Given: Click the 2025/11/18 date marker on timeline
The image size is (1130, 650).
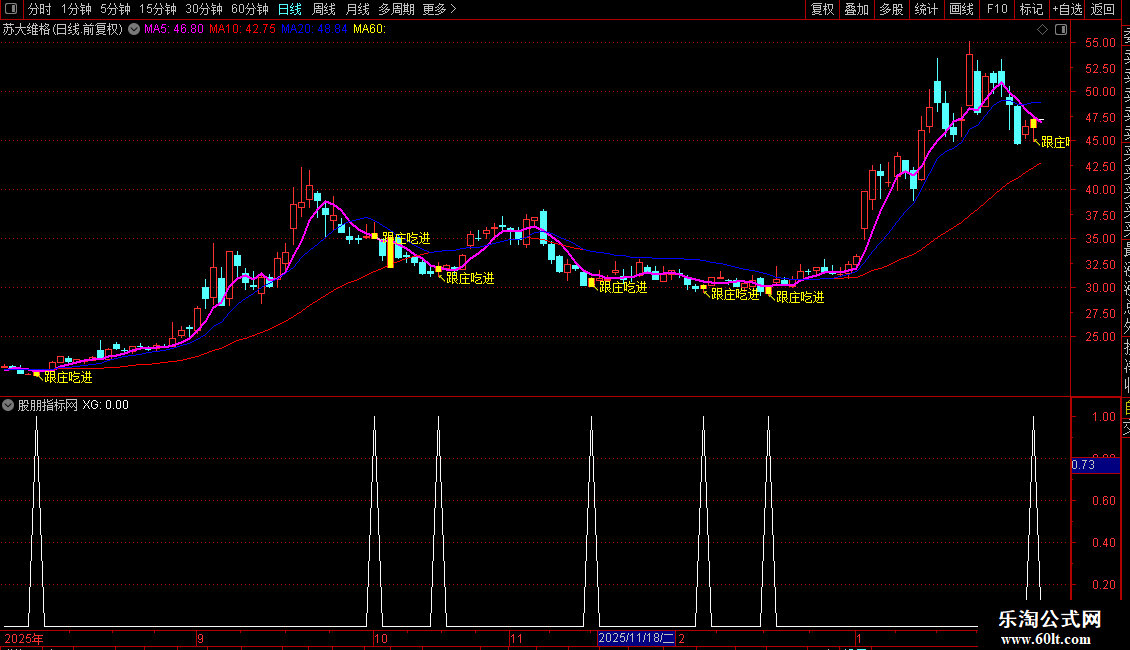Looking at the screenshot, I should pyautogui.click(x=636, y=637).
